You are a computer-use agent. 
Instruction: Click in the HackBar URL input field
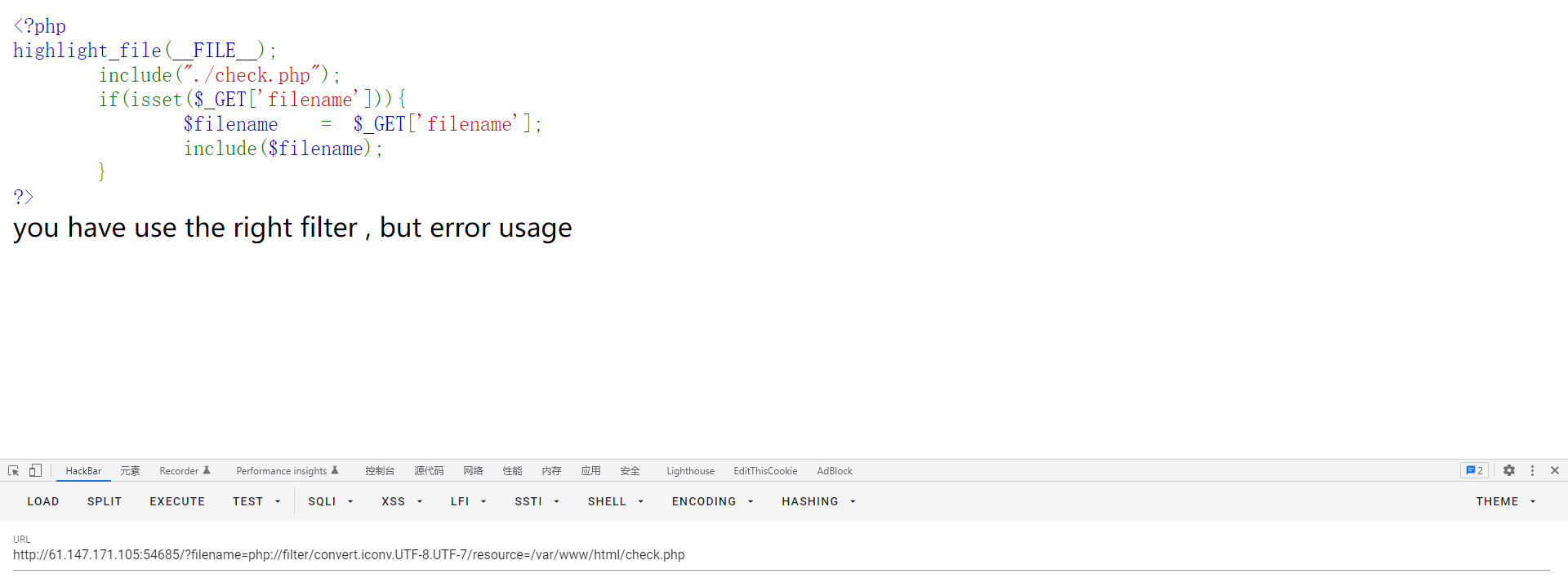click(781, 555)
